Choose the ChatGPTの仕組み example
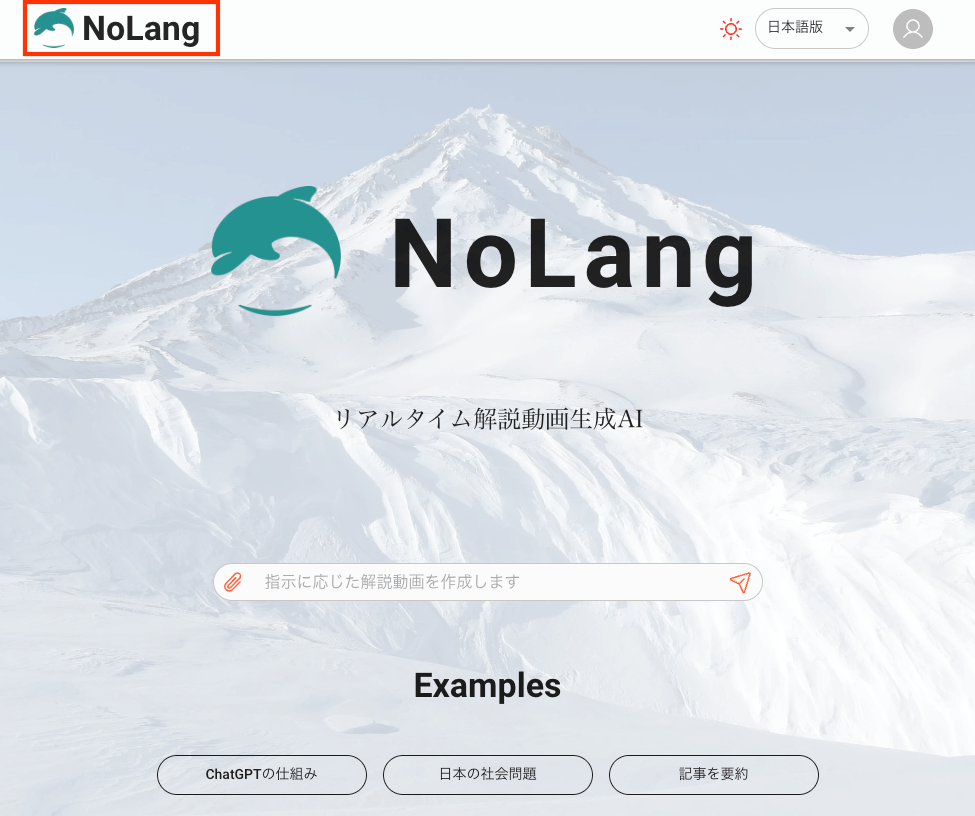 click(x=262, y=774)
